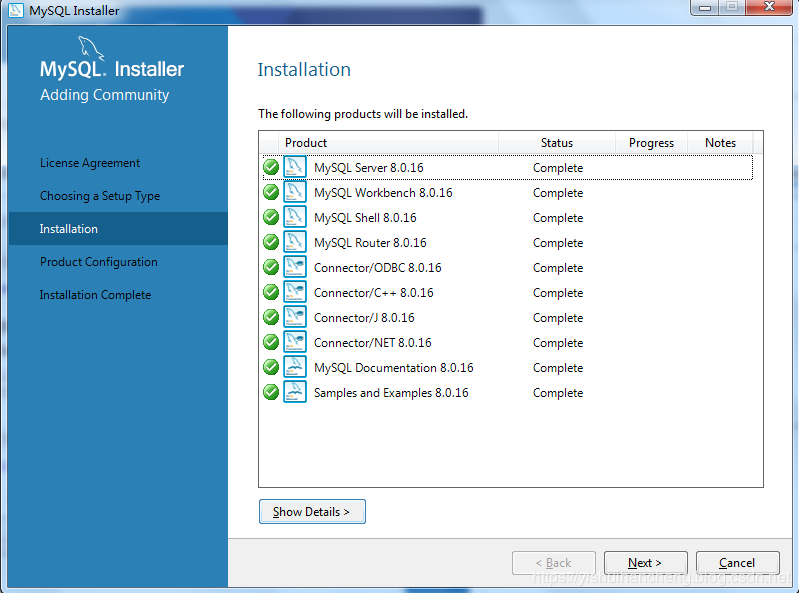The height and width of the screenshot is (593, 799).
Task: Click the MySQL Documentation 8.0.16 product icon
Action: pyautogui.click(x=295, y=367)
